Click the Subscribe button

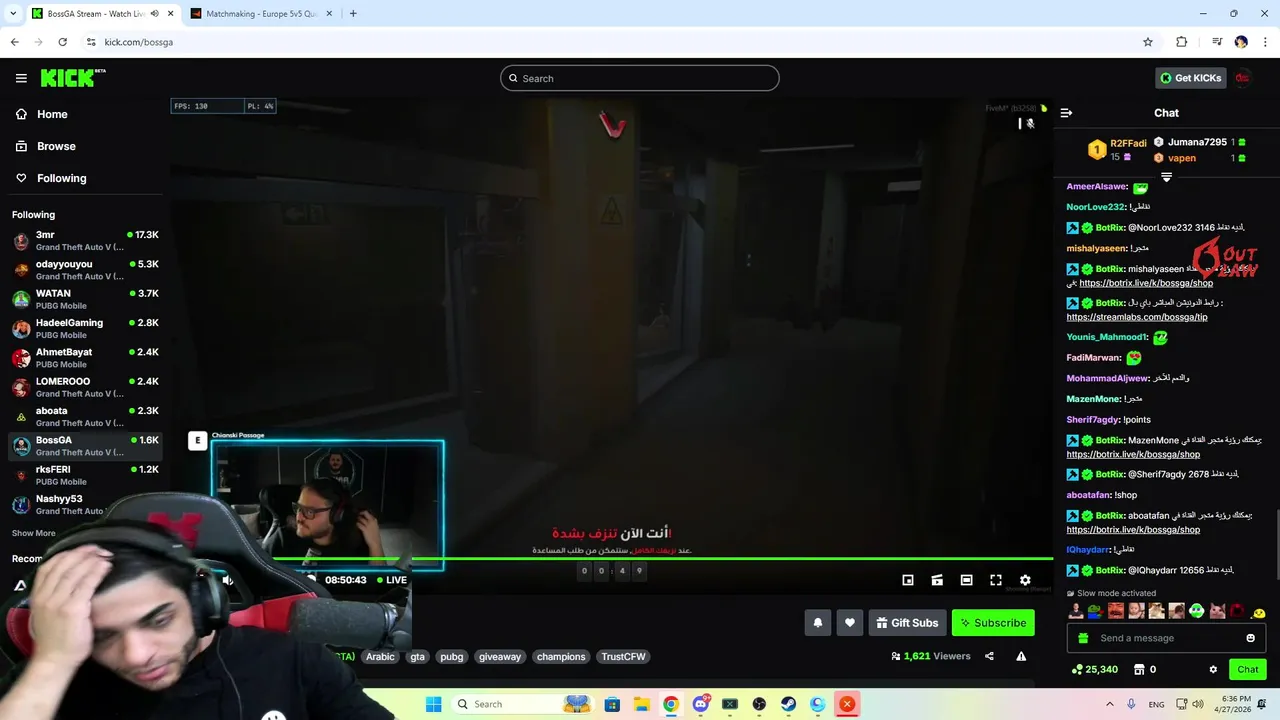993,623
